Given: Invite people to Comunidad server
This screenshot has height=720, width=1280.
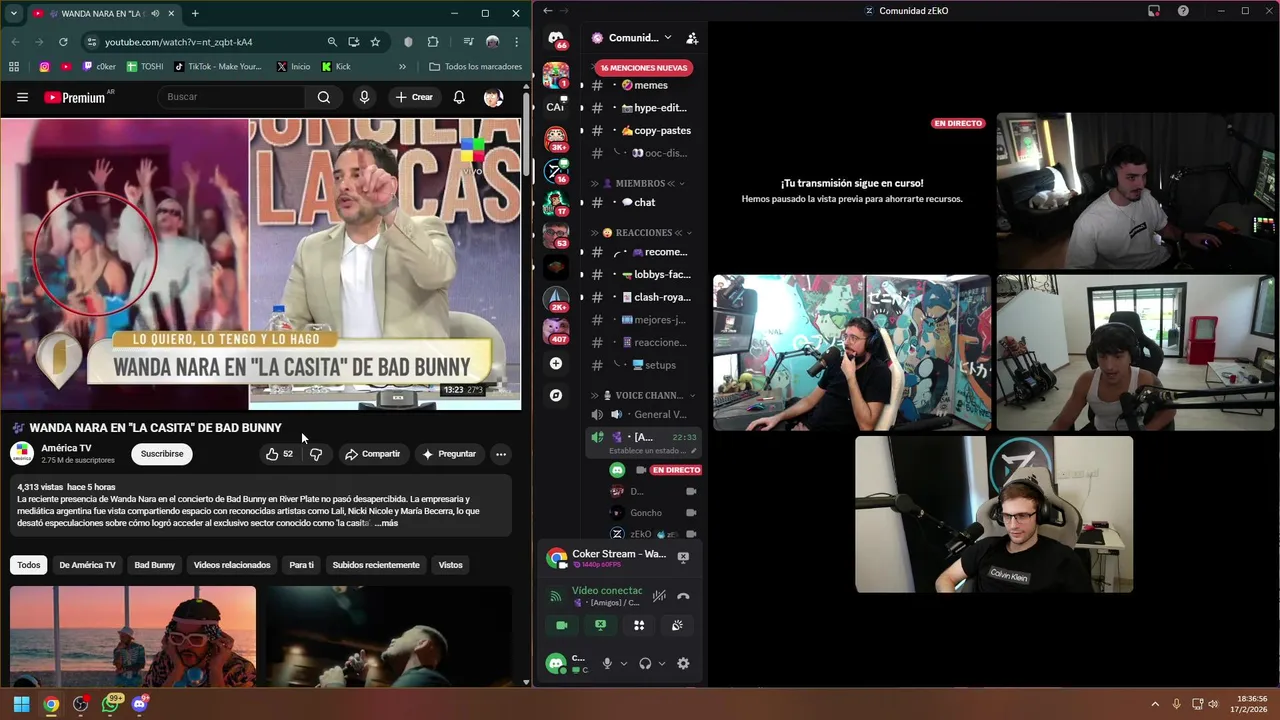Looking at the screenshot, I should tap(691, 38).
